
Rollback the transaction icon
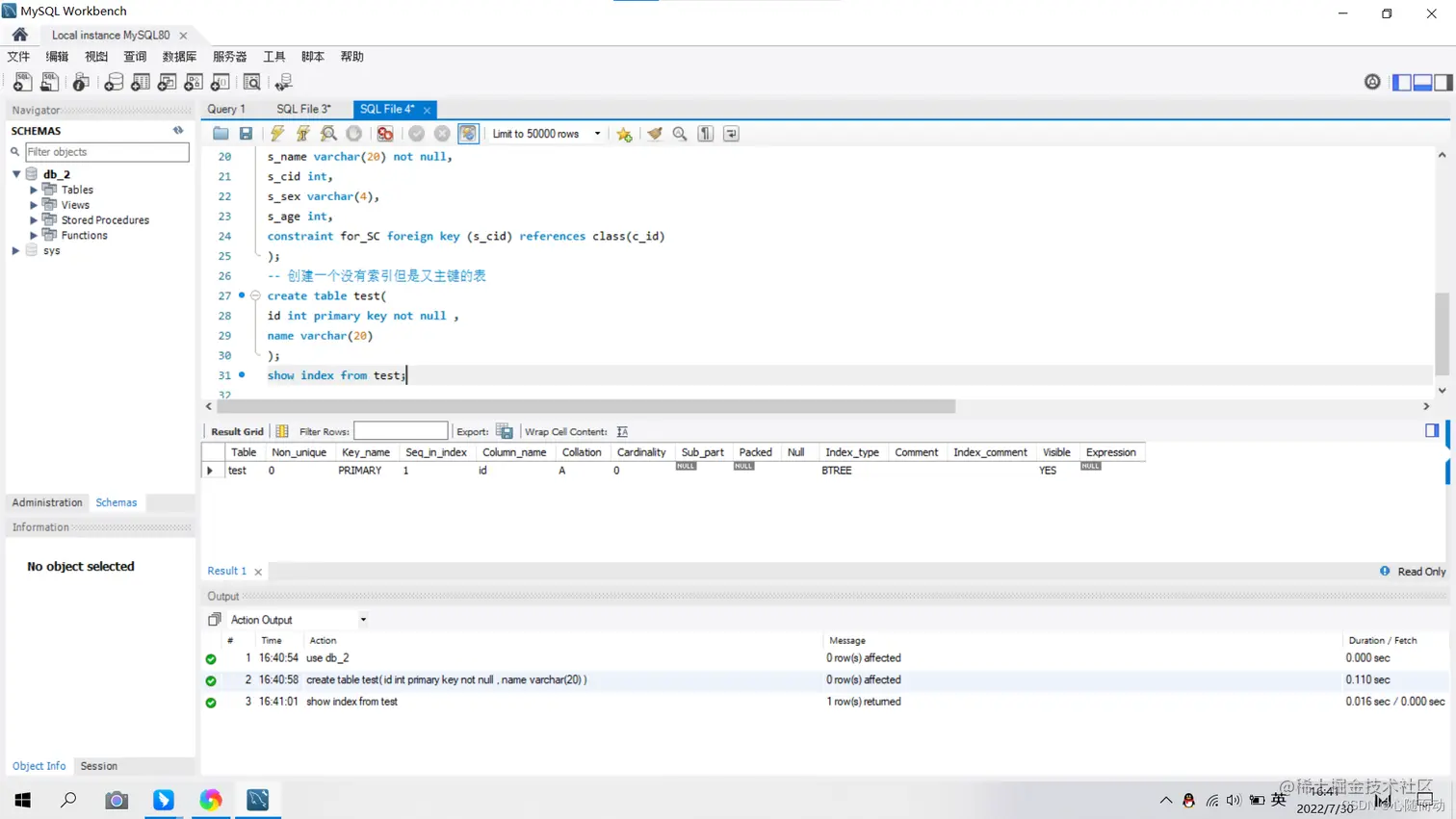point(442,134)
